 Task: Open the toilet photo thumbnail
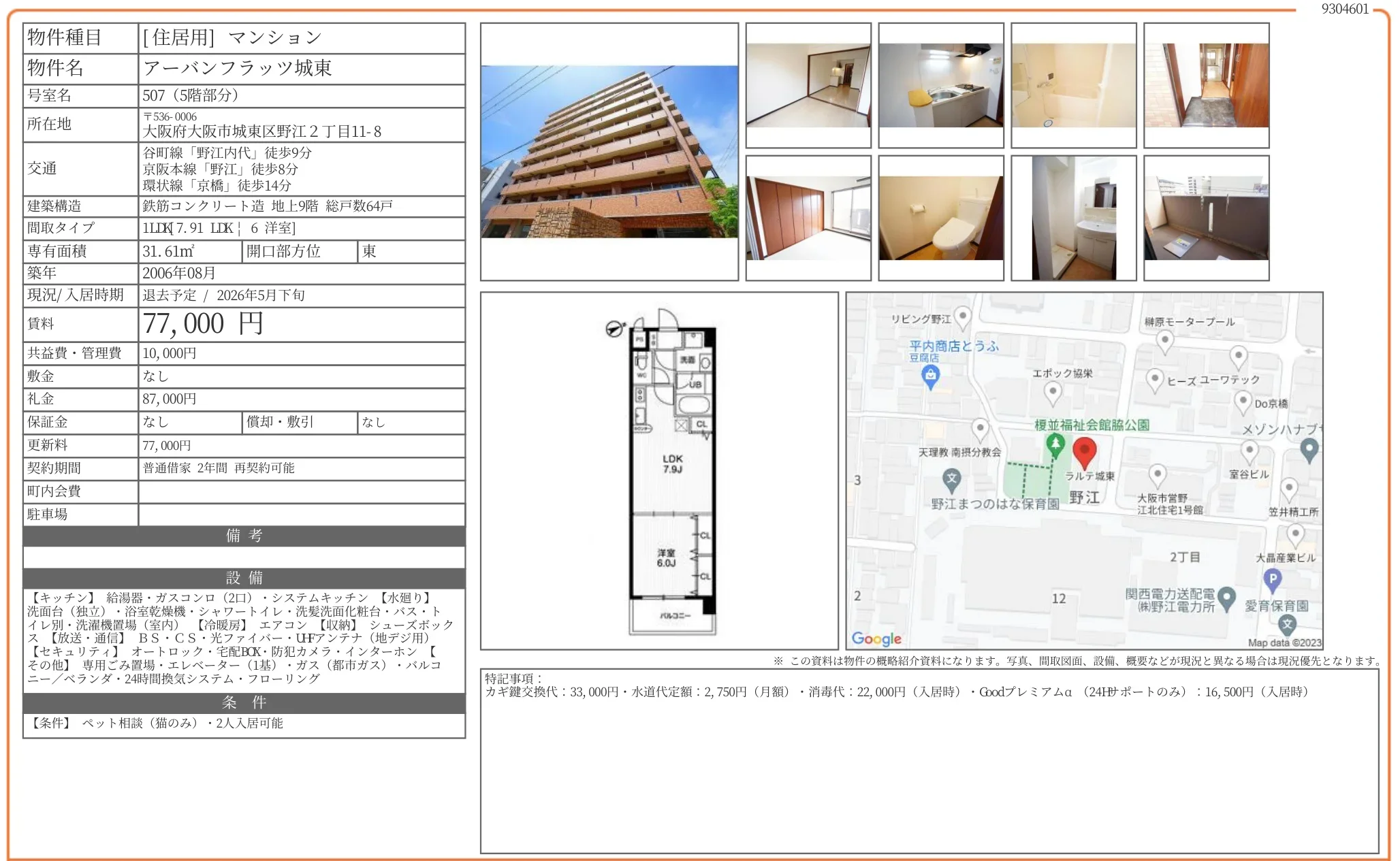click(940, 218)
